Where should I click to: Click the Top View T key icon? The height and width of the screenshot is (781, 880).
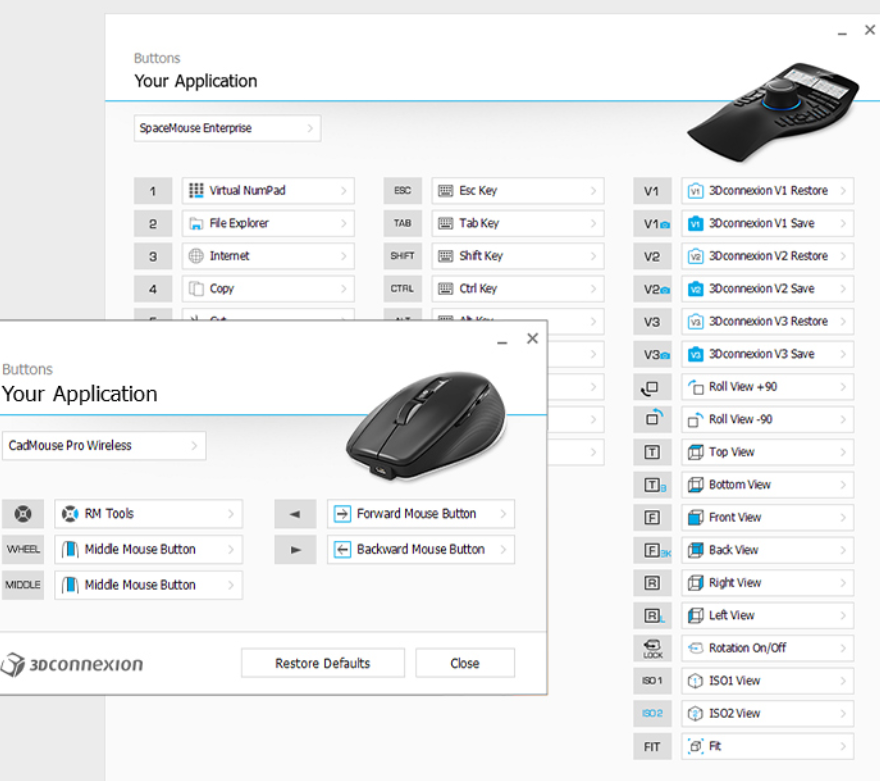(653, 452)
